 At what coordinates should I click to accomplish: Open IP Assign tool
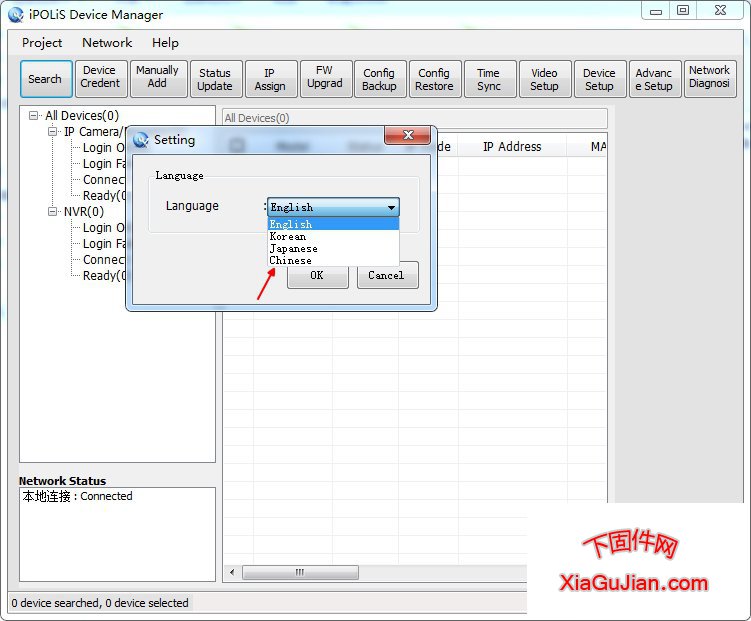point(271,79)
